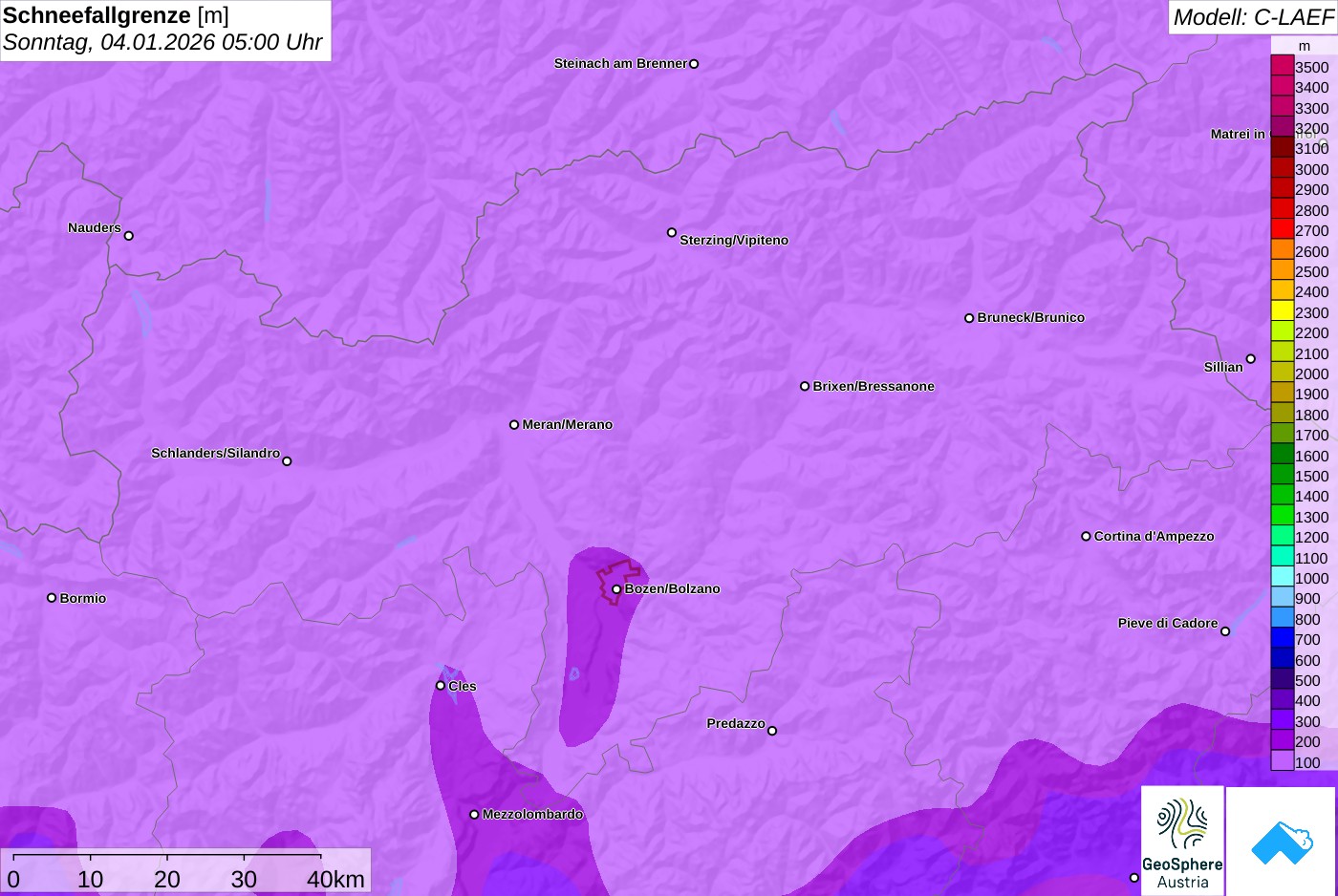Click the GeoSphere Austria logo
Viewport: 1338px width, 896px height.
pos(1182,841)
